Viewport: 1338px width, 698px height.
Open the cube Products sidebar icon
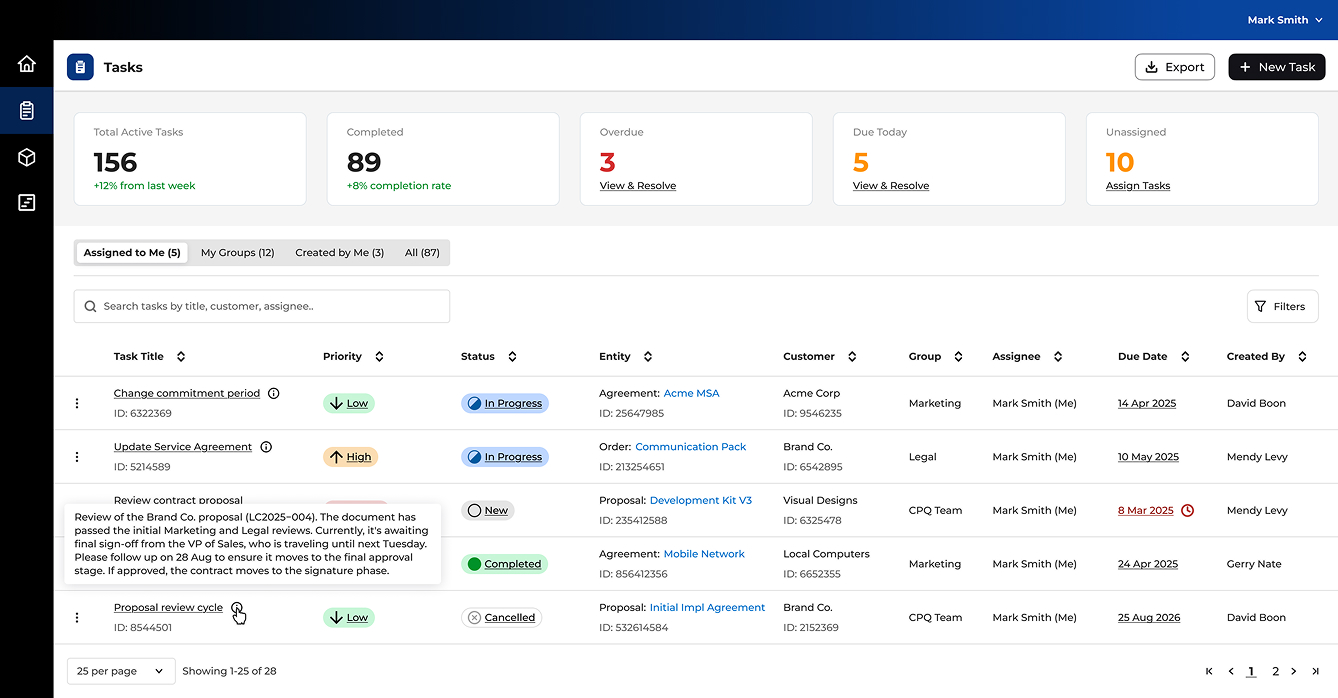point(27,157)
